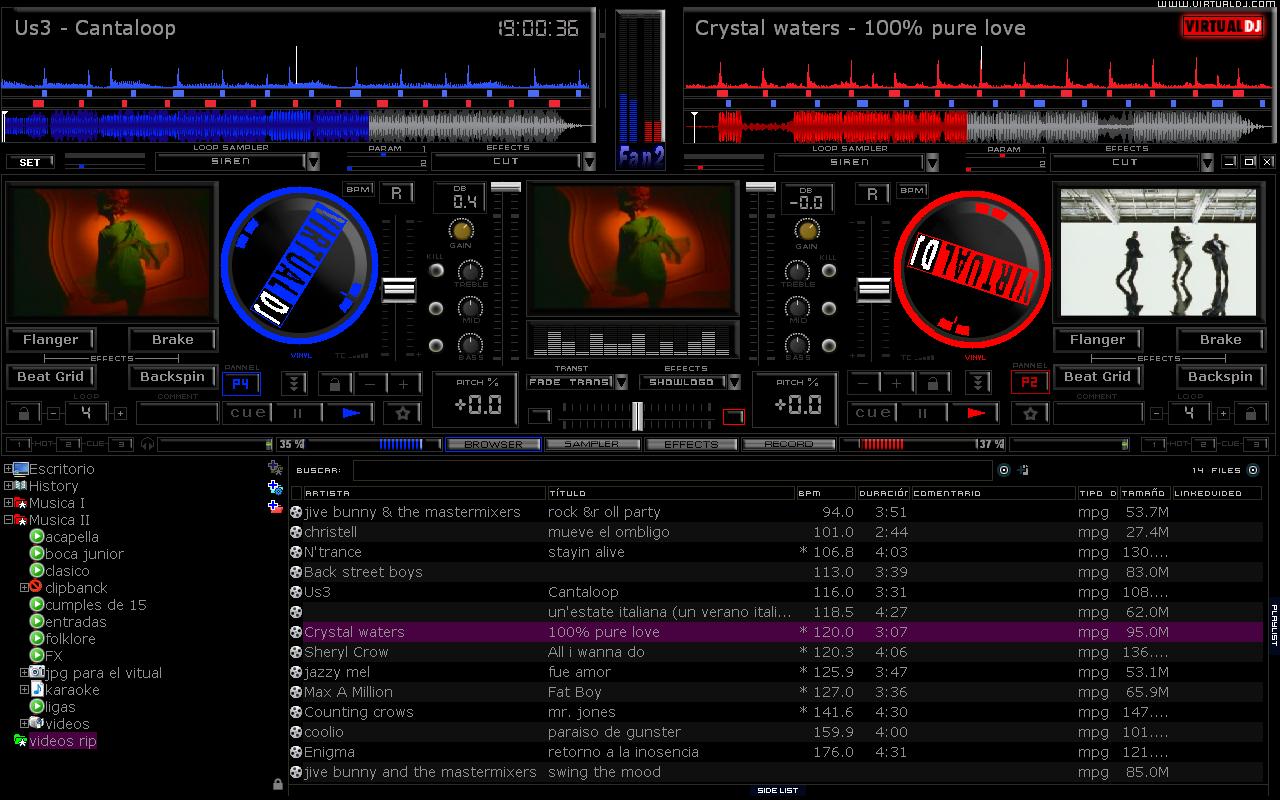The width and height of the screenshot is (1280, 800).
Task: Click the star icon on the left deck
Action: pyautogui.click(x=402, y=413)
